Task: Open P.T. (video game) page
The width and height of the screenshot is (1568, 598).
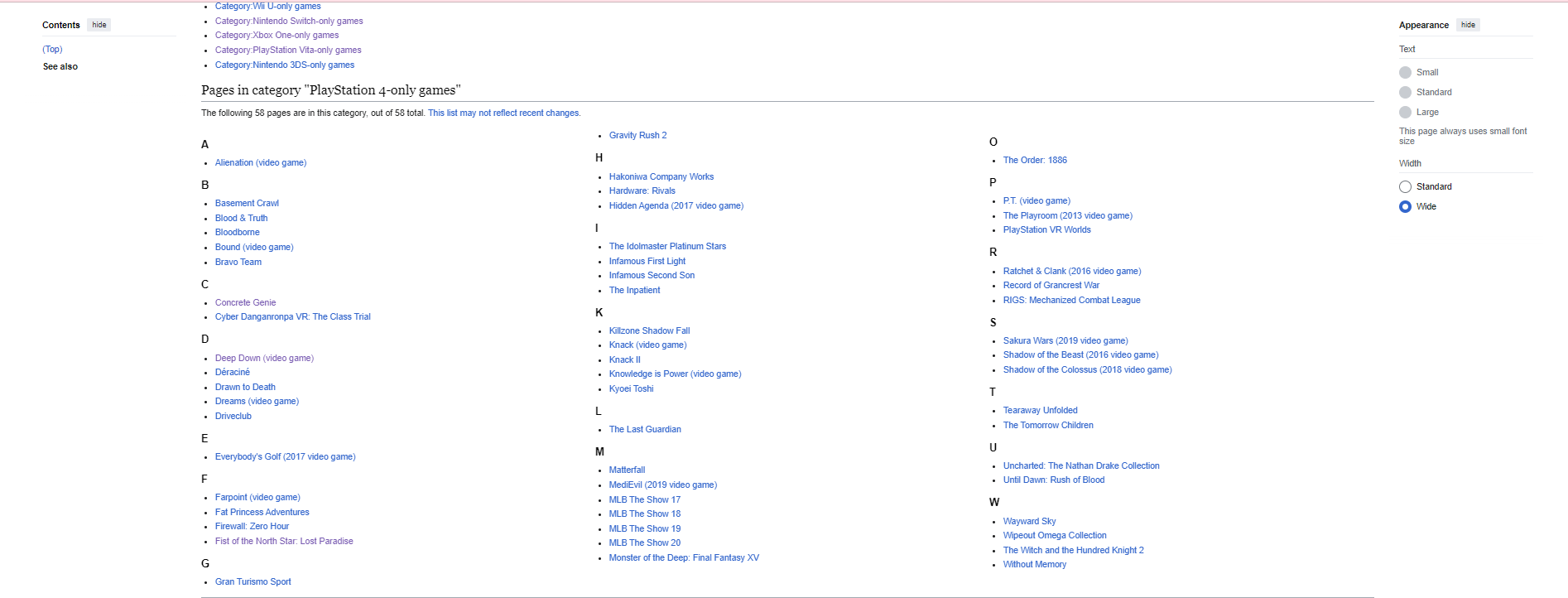Action: click(x=1037, y=200)
